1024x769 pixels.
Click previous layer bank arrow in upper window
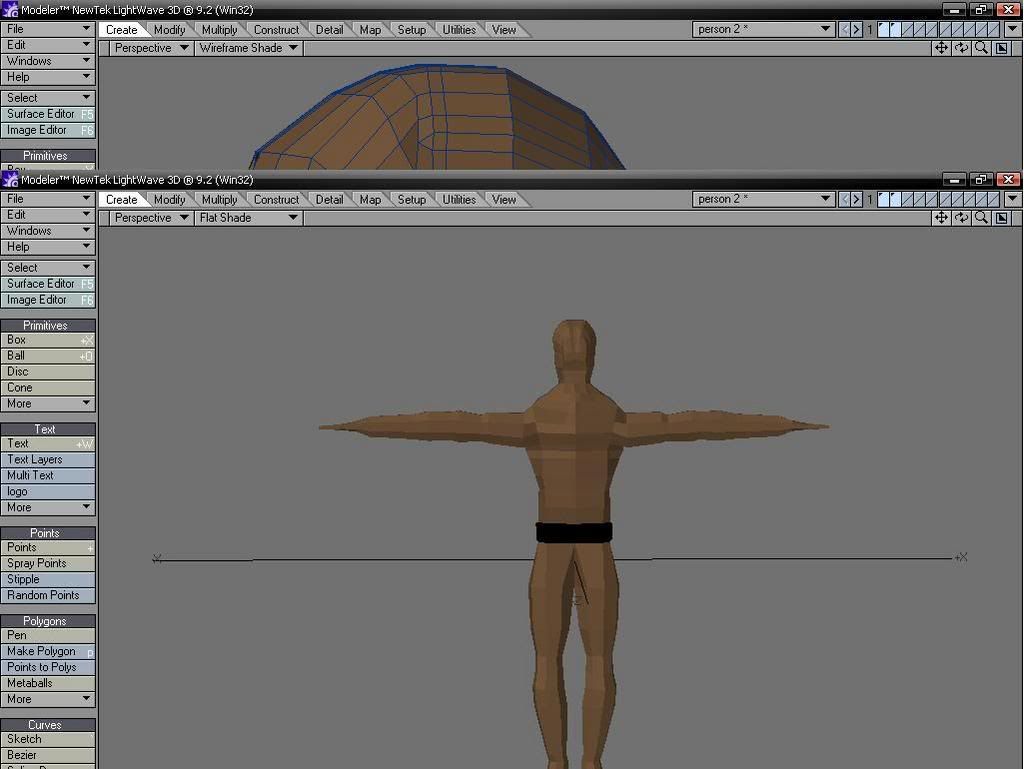pos(844,29)
